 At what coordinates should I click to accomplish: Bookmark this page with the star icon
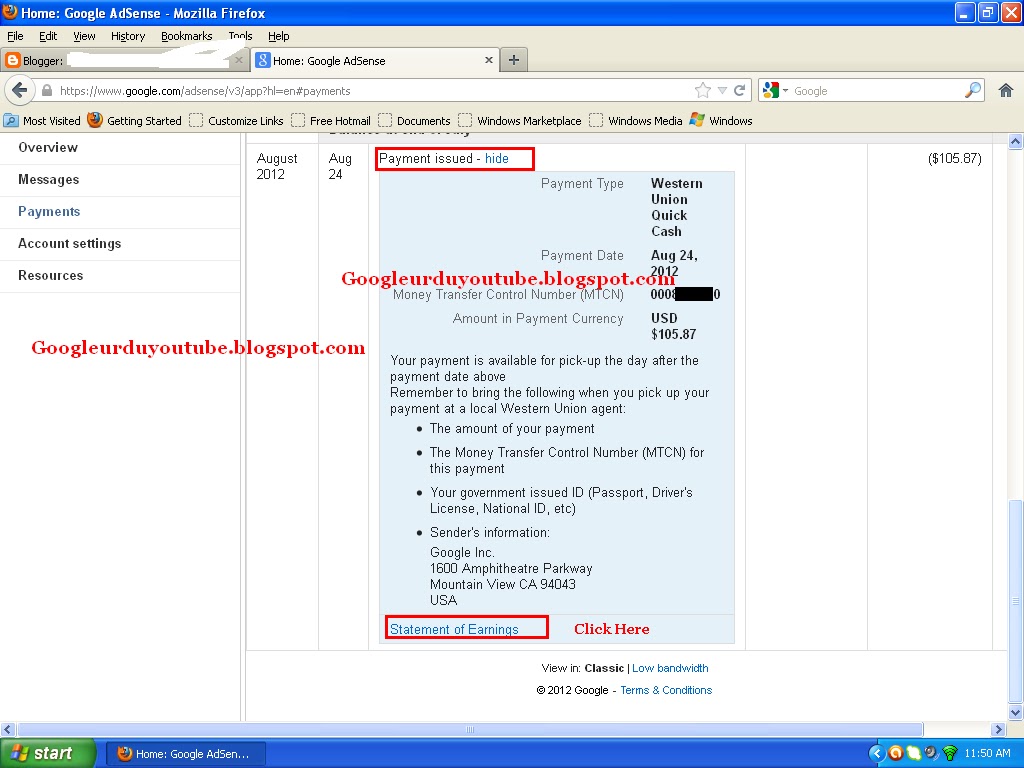point(703,90)
